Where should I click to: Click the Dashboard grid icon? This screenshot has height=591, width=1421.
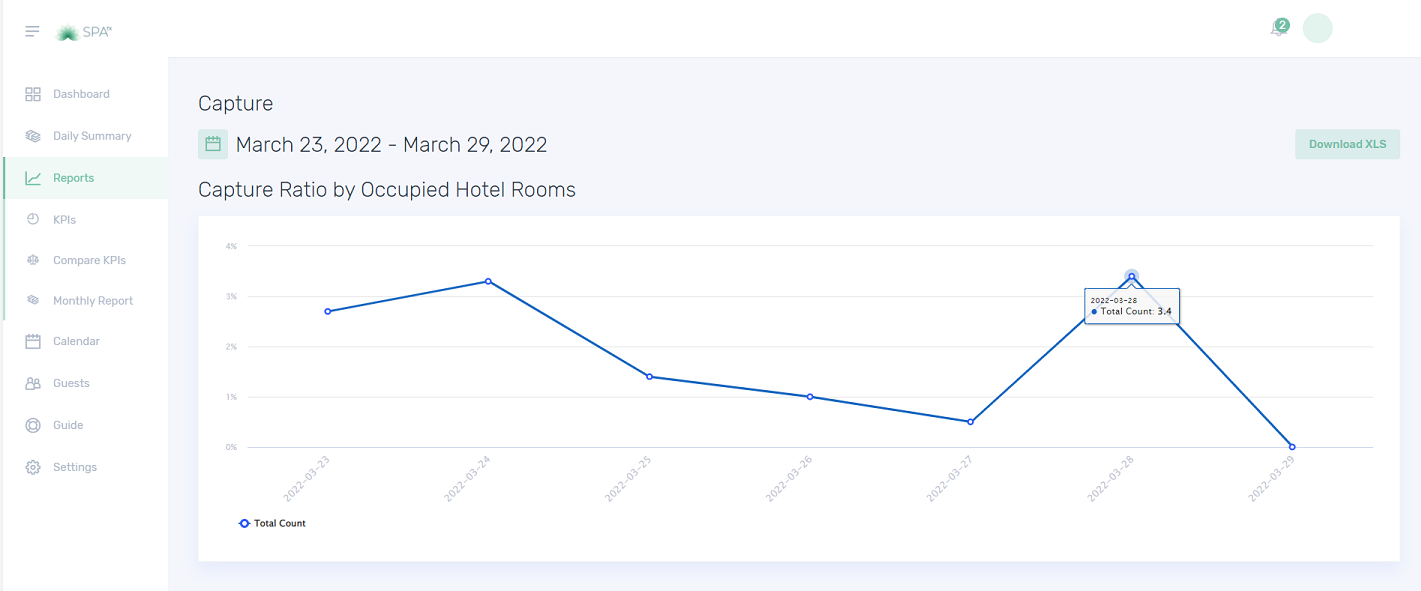pyautogui.click(x=33, y=94)
